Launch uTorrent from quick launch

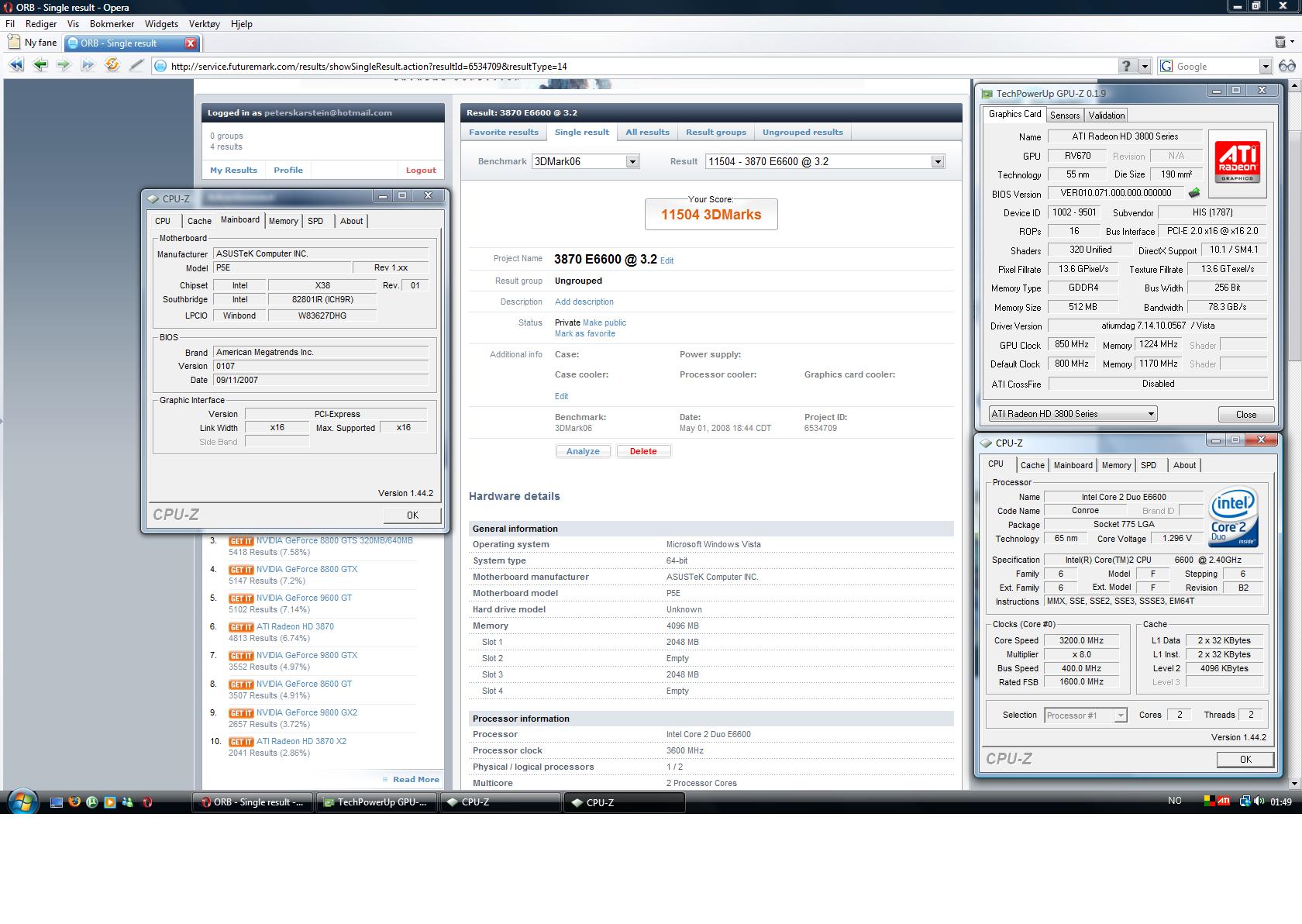[x=92, y=802]
